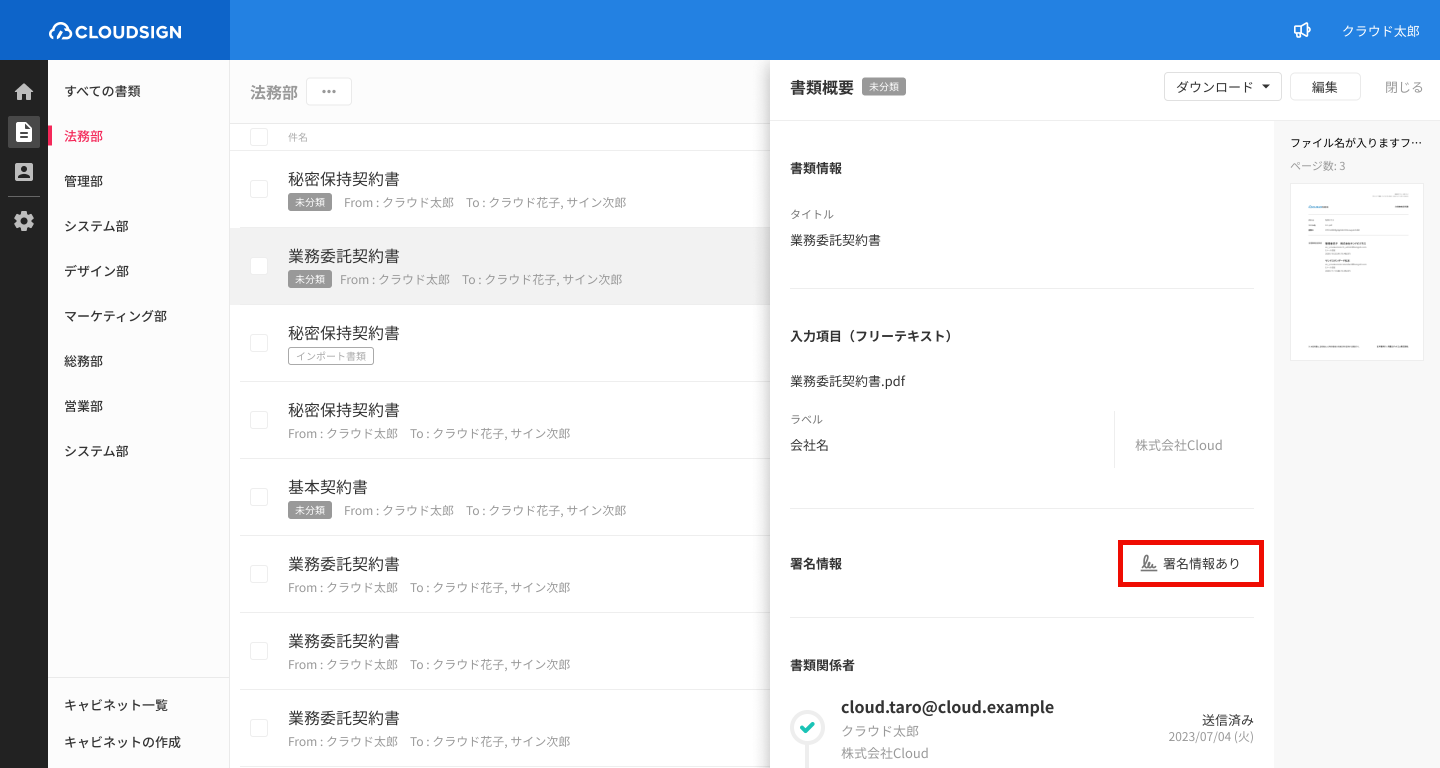
Task: Click the home icon in left sidebar
Action: pyautogui.click(x=24, y=92)
